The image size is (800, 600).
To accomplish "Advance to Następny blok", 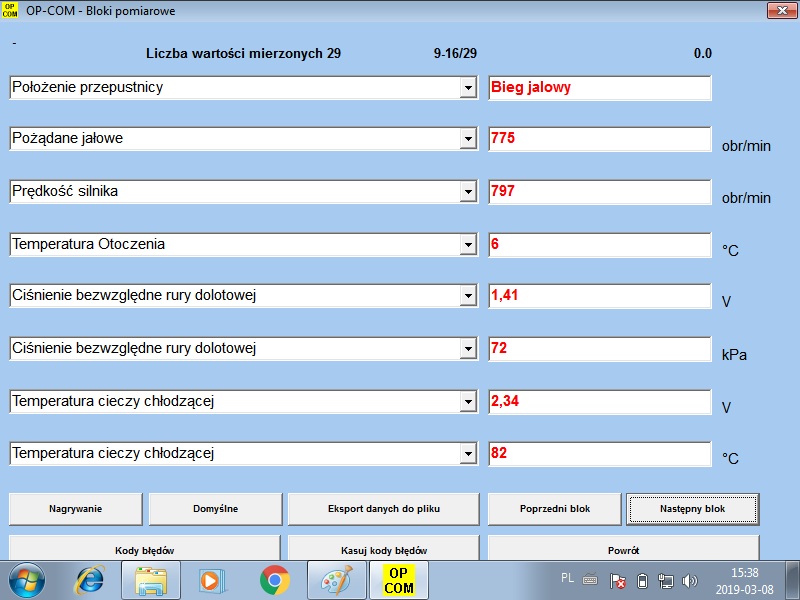I will point(692,509).
